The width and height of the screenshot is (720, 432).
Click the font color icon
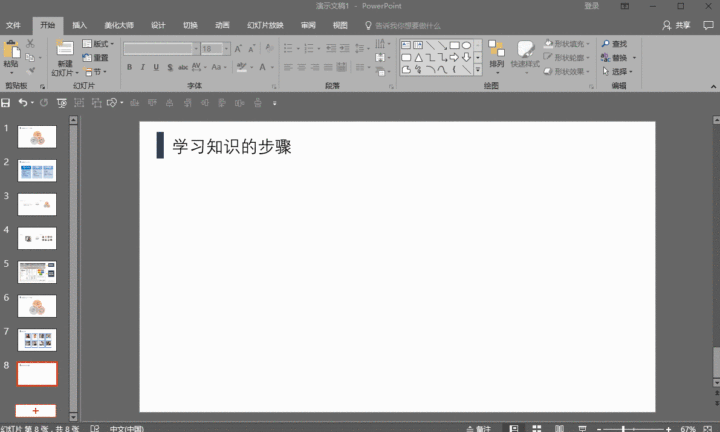(x=263, y=67)
